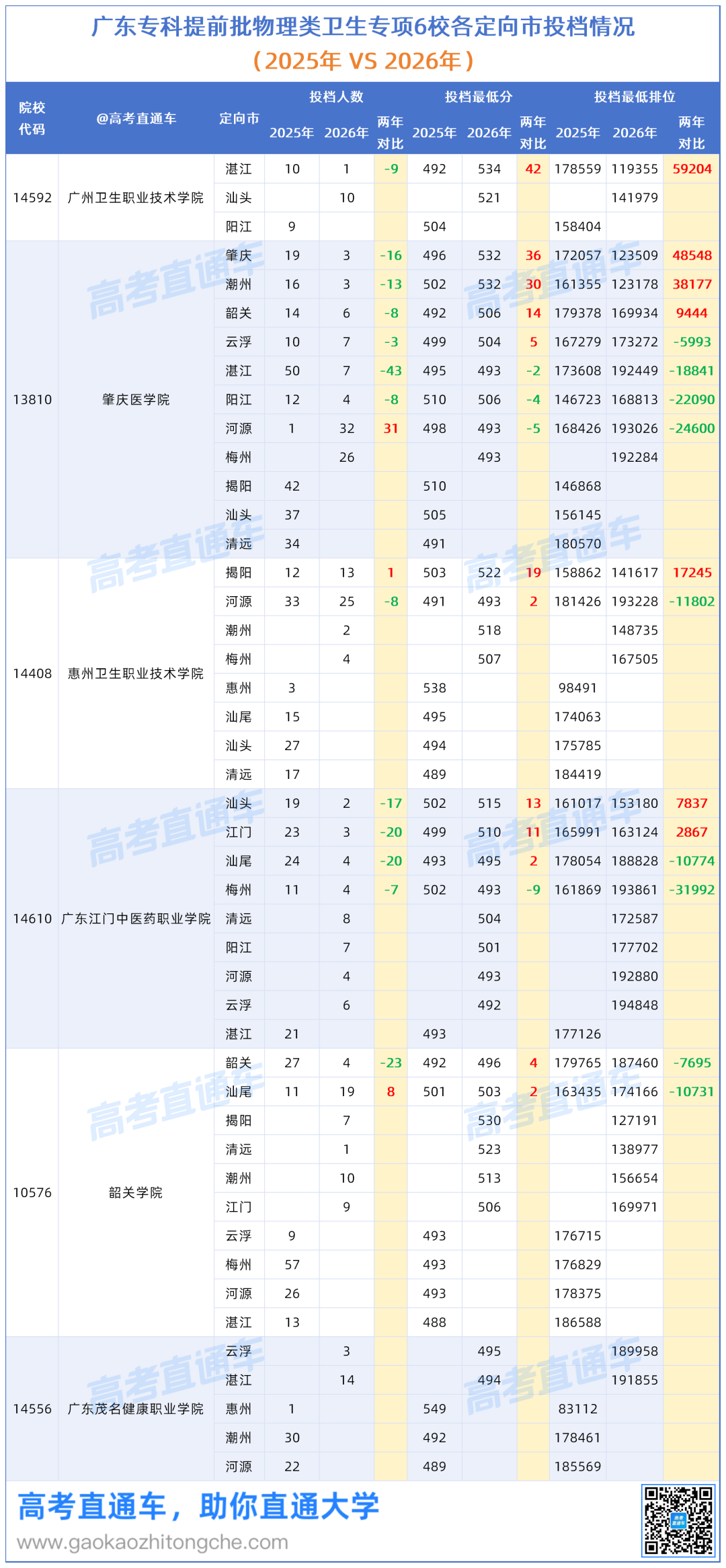
Task: Click the '投档最低分' header group
Action: click(479, 97)
